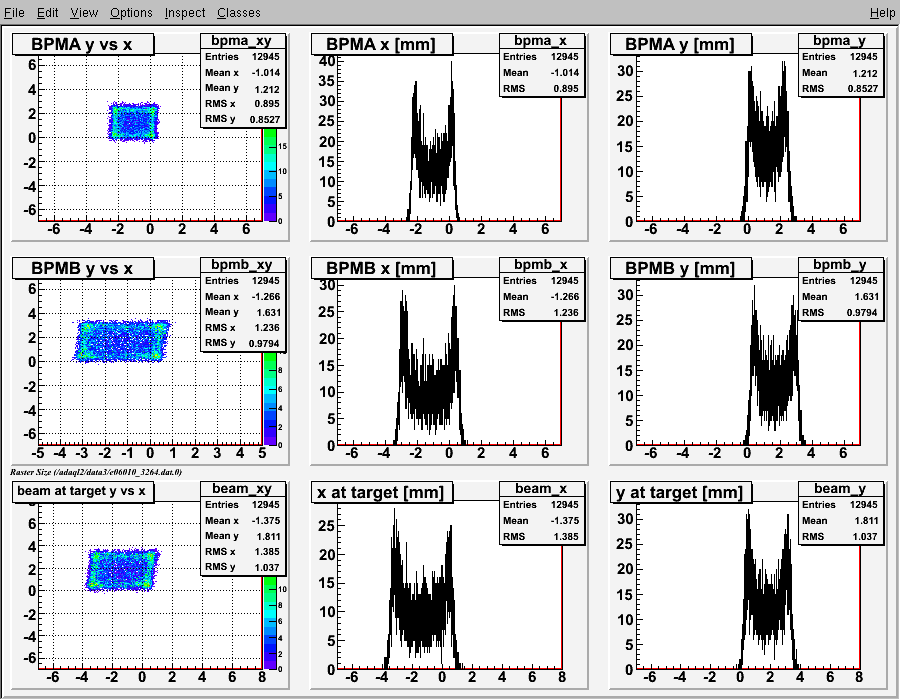Click the color palette of BPMA y vs x
This screenshot has height=700, width=900.
(270, 175)
